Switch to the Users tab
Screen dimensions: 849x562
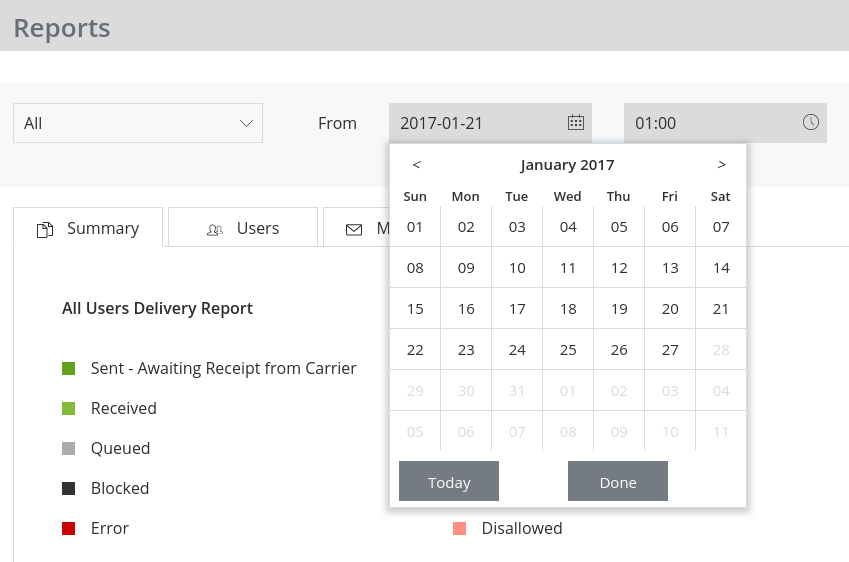[243, 227]
